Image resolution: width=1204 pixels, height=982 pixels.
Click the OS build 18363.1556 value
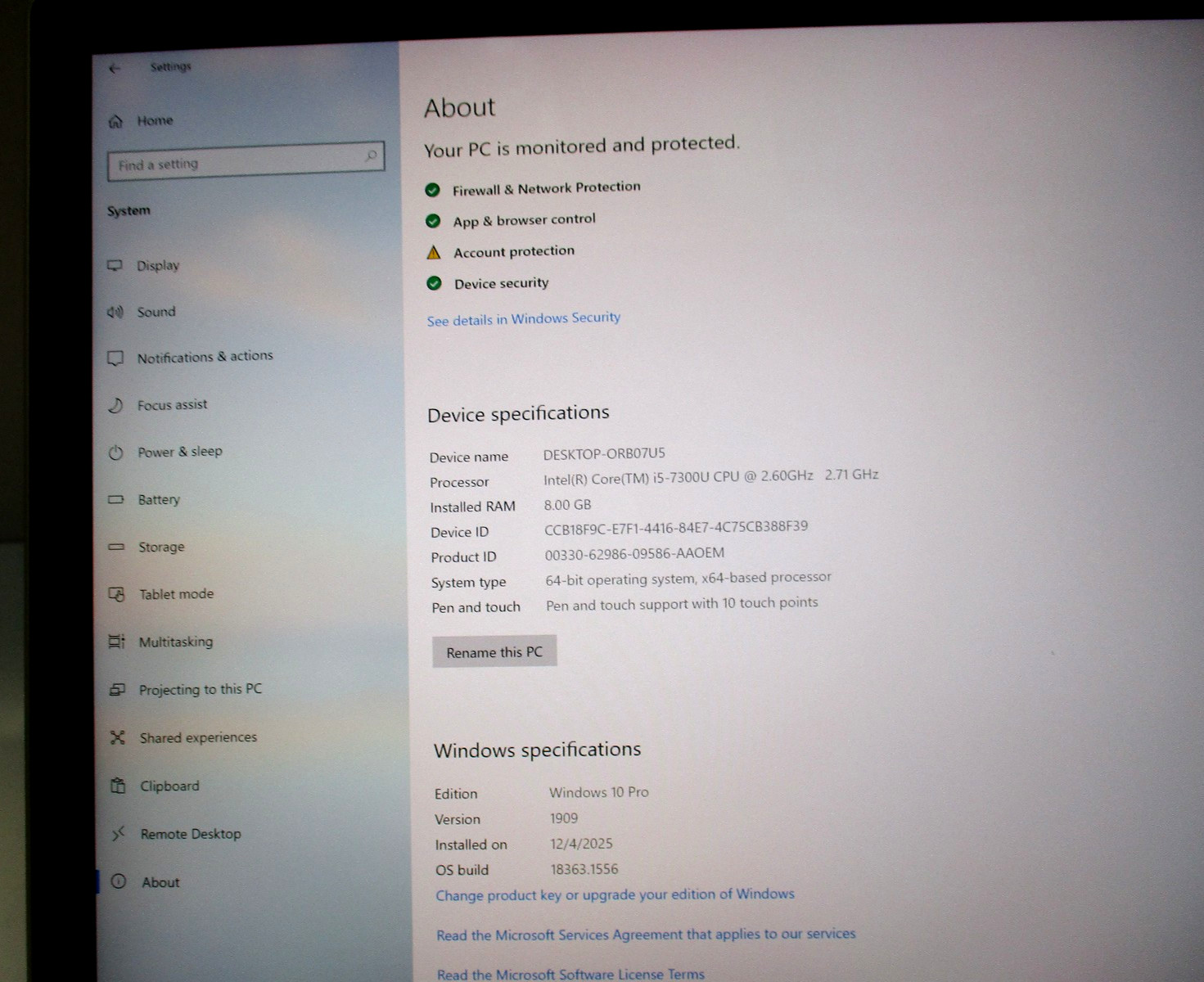click(x=584, y=869)
